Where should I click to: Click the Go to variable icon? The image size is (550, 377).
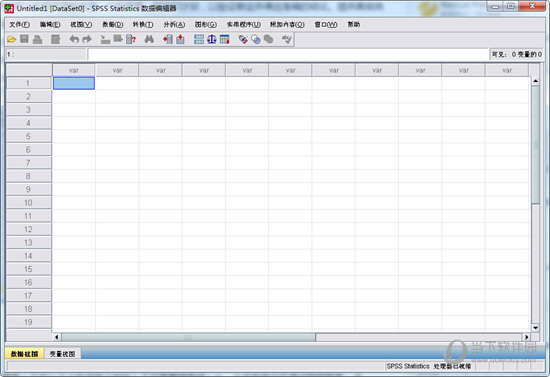[118, 39]
